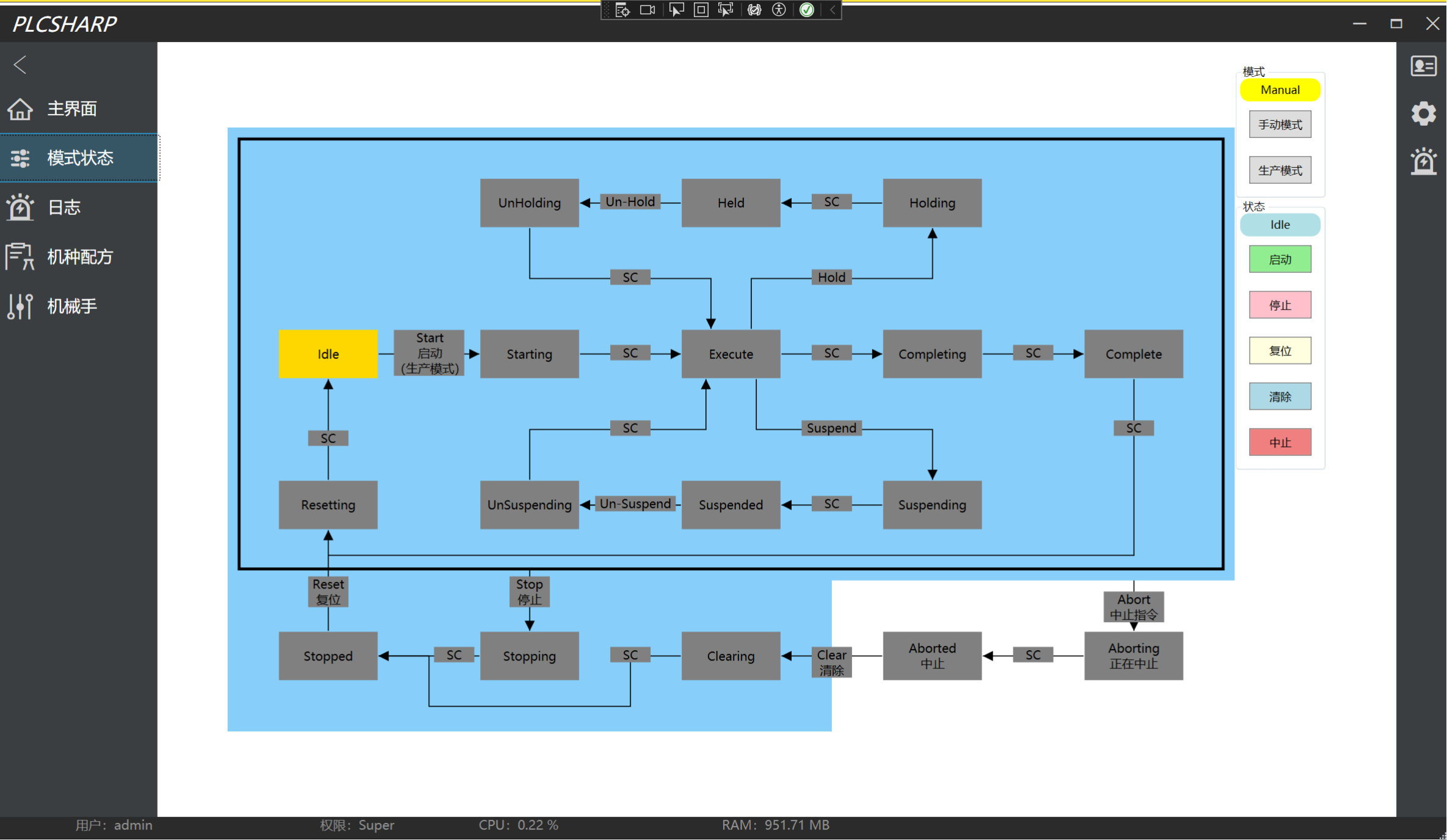Collapse the debug toolbar chevron

click(833, 10)
